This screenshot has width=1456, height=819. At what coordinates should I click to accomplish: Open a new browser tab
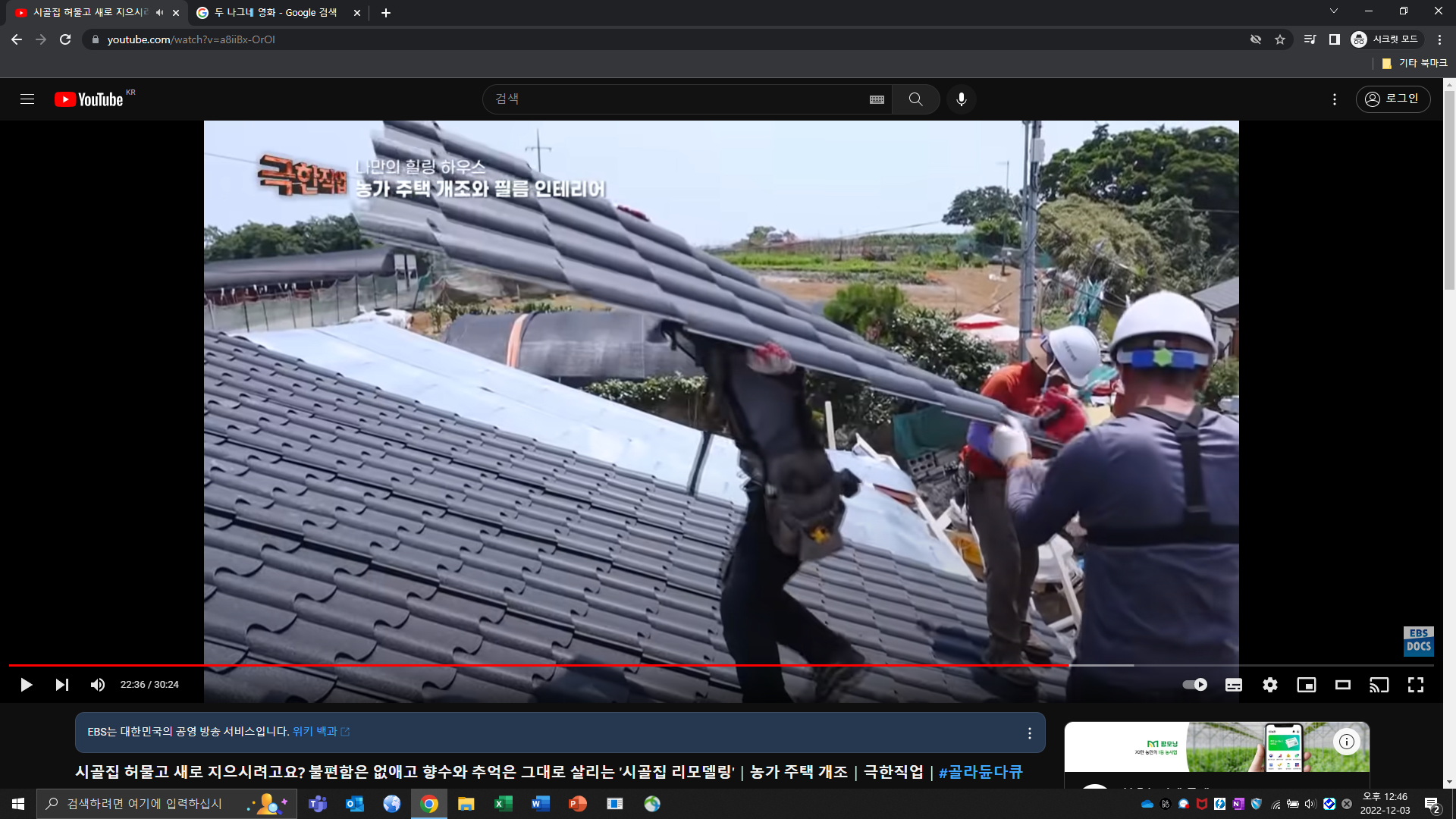[x=385, y=13]
